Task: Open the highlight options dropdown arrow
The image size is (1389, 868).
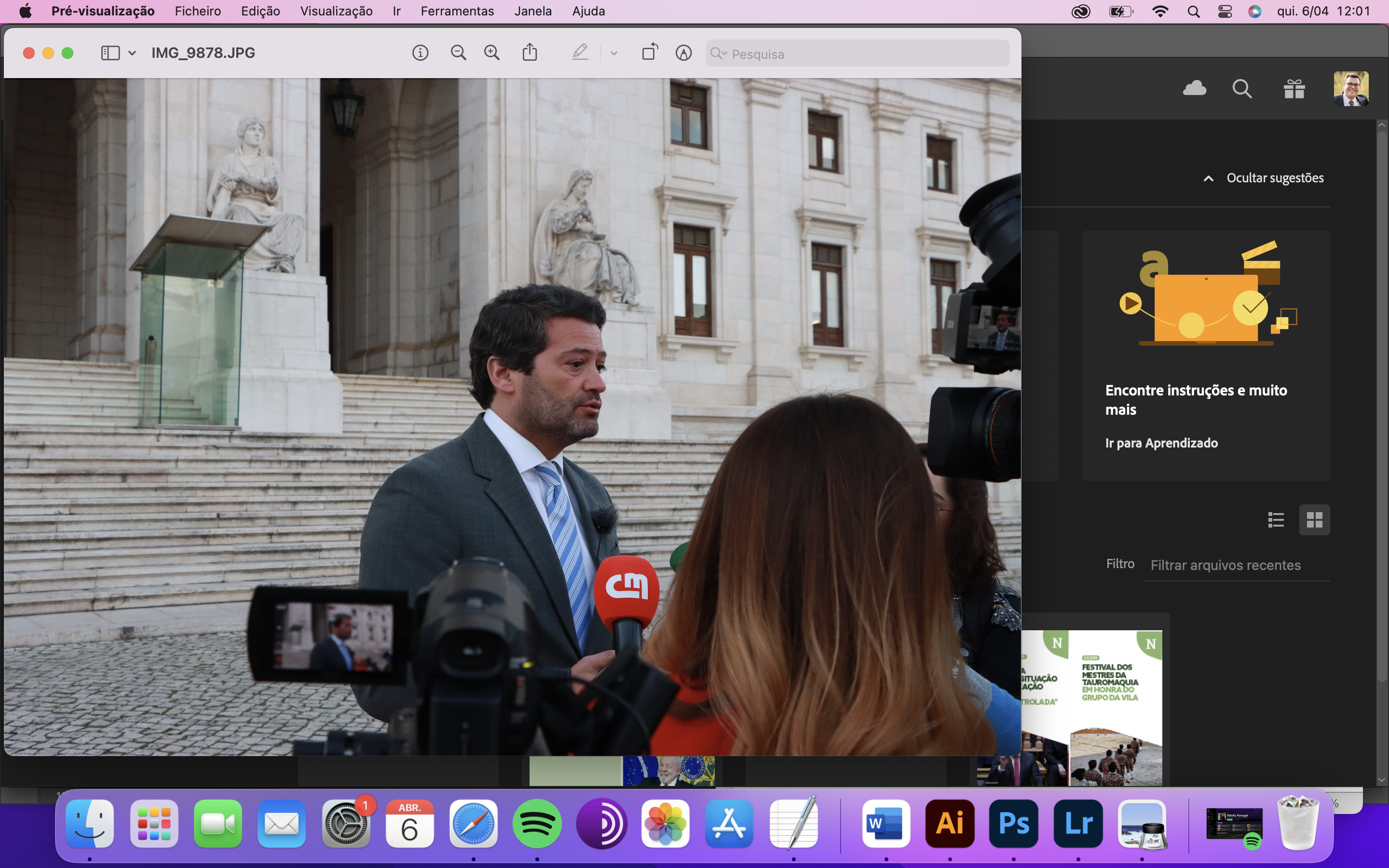Action: [613, 54]
